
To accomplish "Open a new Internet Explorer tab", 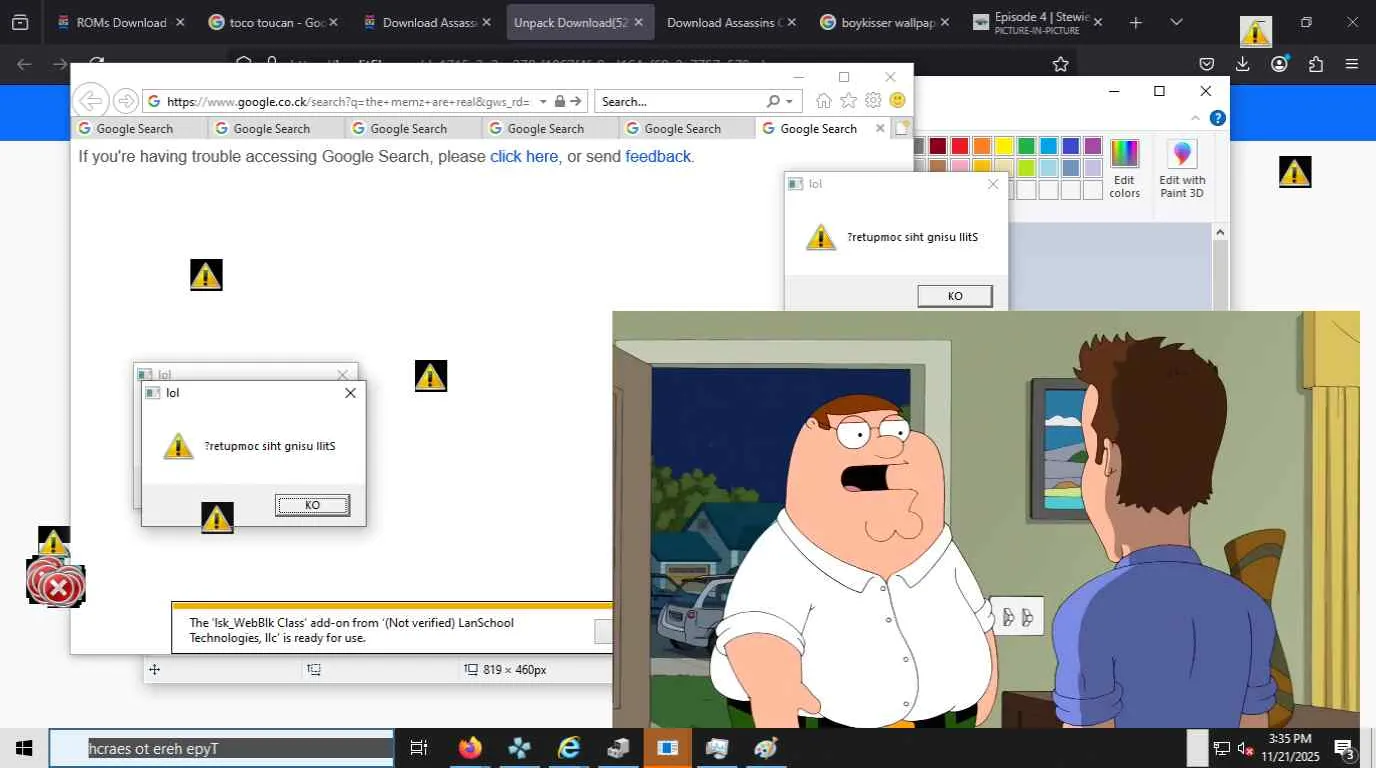I will 901,128.
